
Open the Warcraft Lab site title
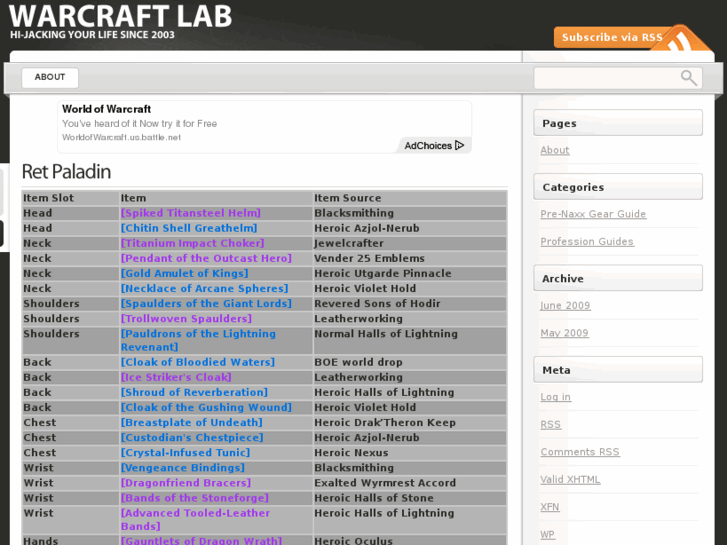point(121,16)
